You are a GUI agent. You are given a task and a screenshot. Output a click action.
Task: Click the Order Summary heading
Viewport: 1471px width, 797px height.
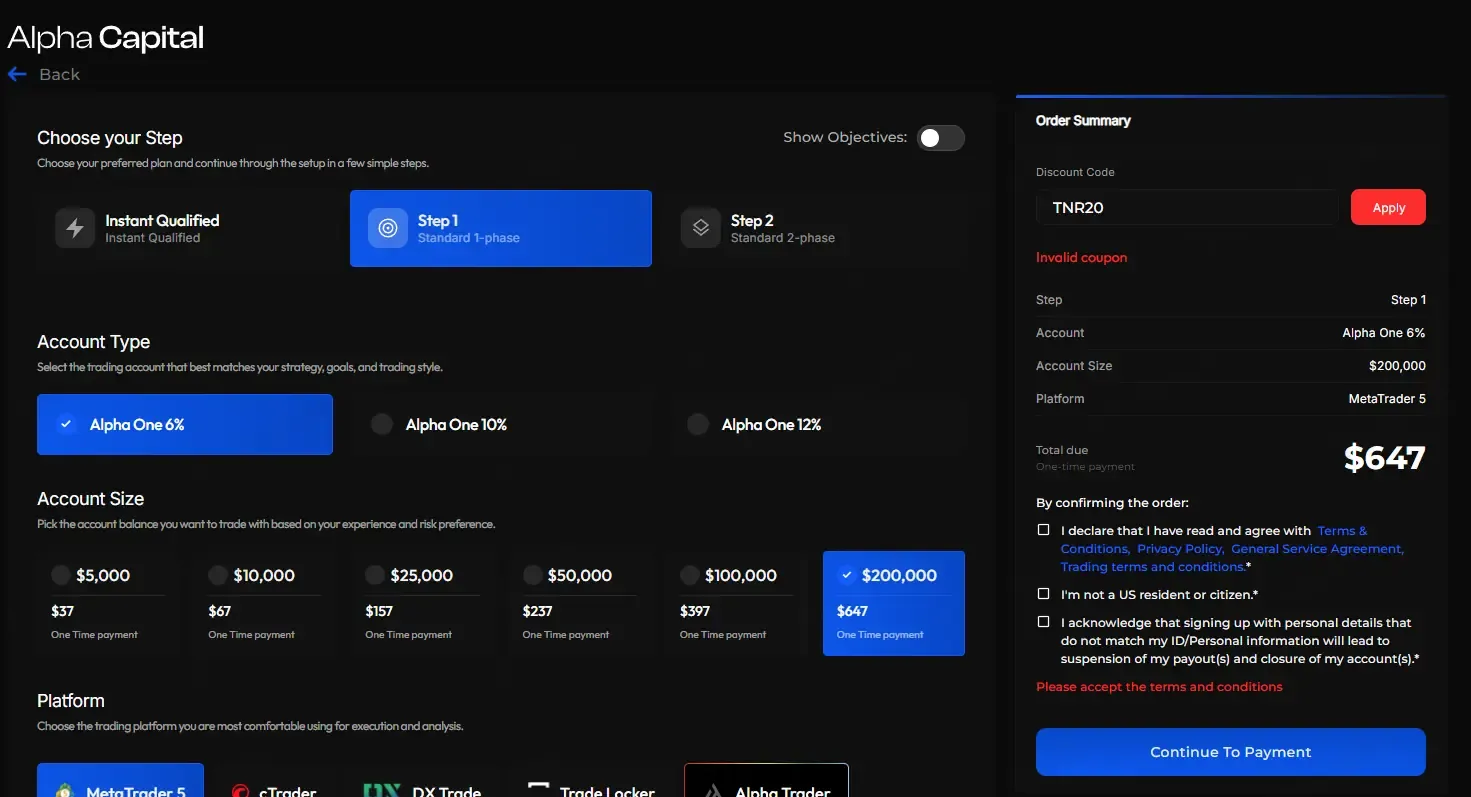click(1083, 120)
